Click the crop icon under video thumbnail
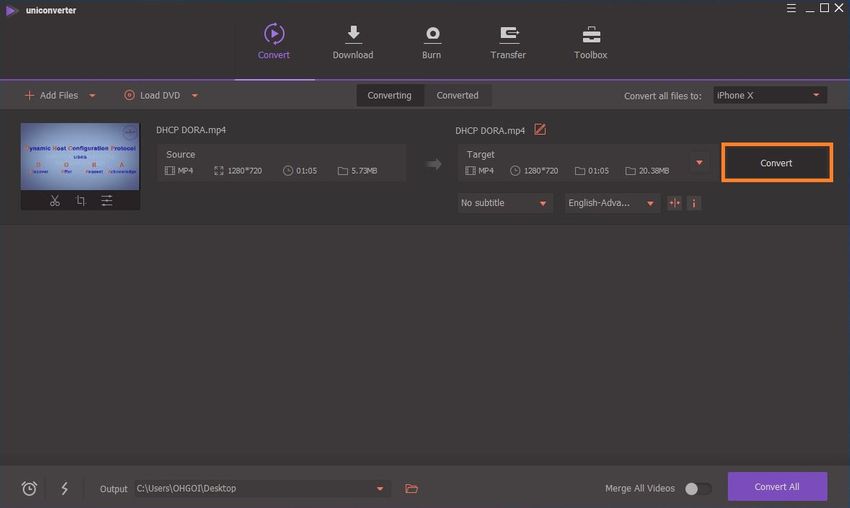The height and width of the screenshot is (508, 850). [x=81, y=201]
